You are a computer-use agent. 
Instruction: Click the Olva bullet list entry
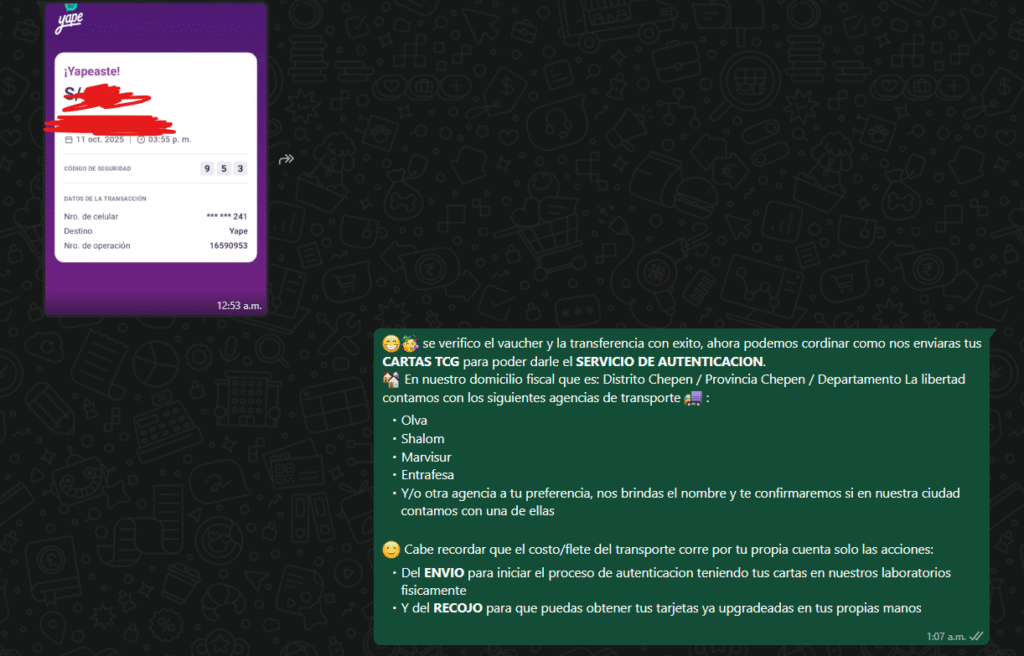pos(414,420)
